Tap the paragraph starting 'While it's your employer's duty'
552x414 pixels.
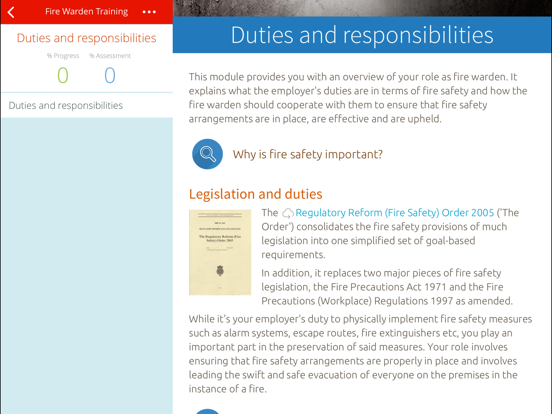point(360,354)
